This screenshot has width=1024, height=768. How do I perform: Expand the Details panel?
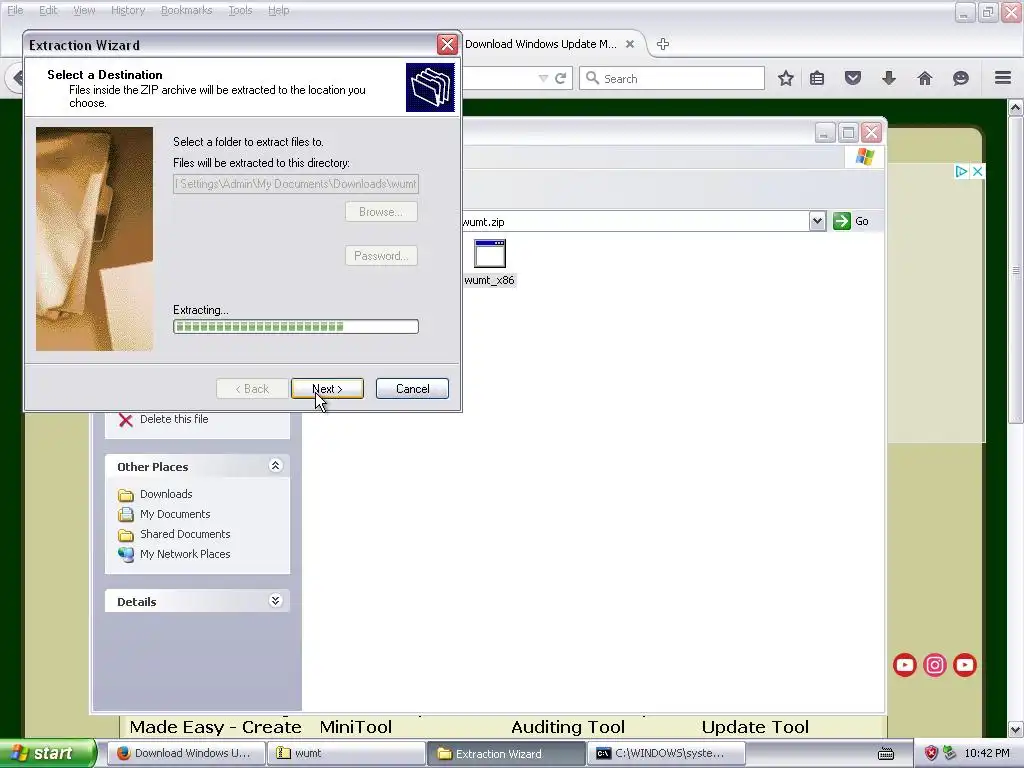pyautogui.click(x=275, y=601)
